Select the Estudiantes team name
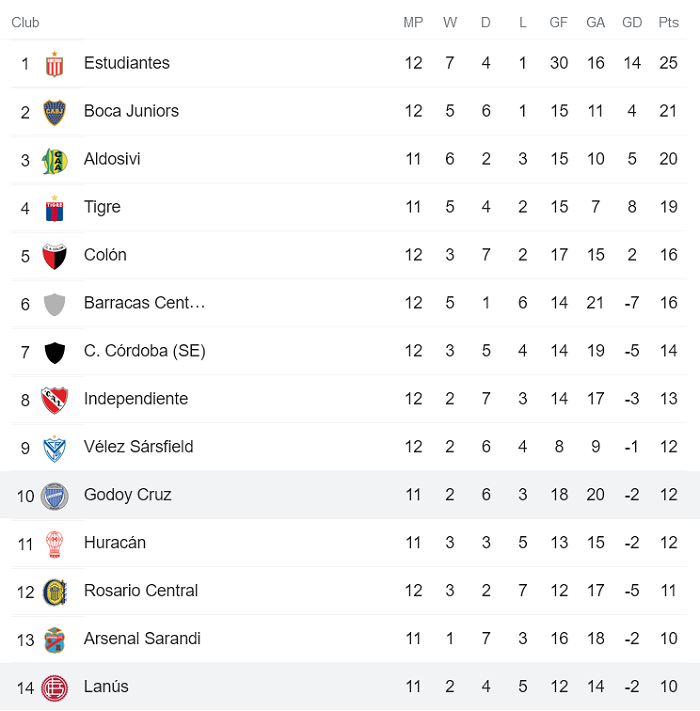700x711 pixels. tap(127, 63)
